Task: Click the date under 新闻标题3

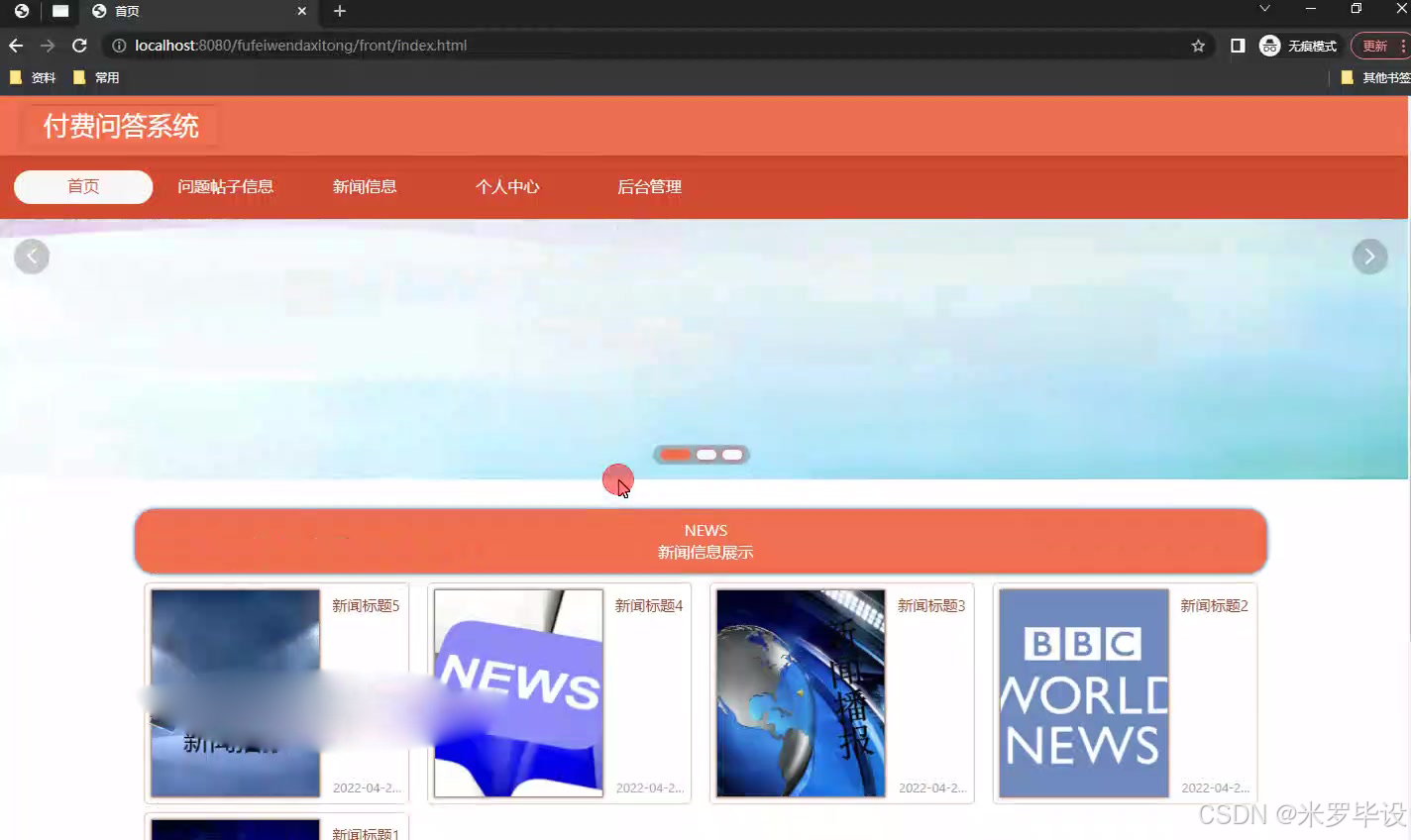Action: click(932, 788)
